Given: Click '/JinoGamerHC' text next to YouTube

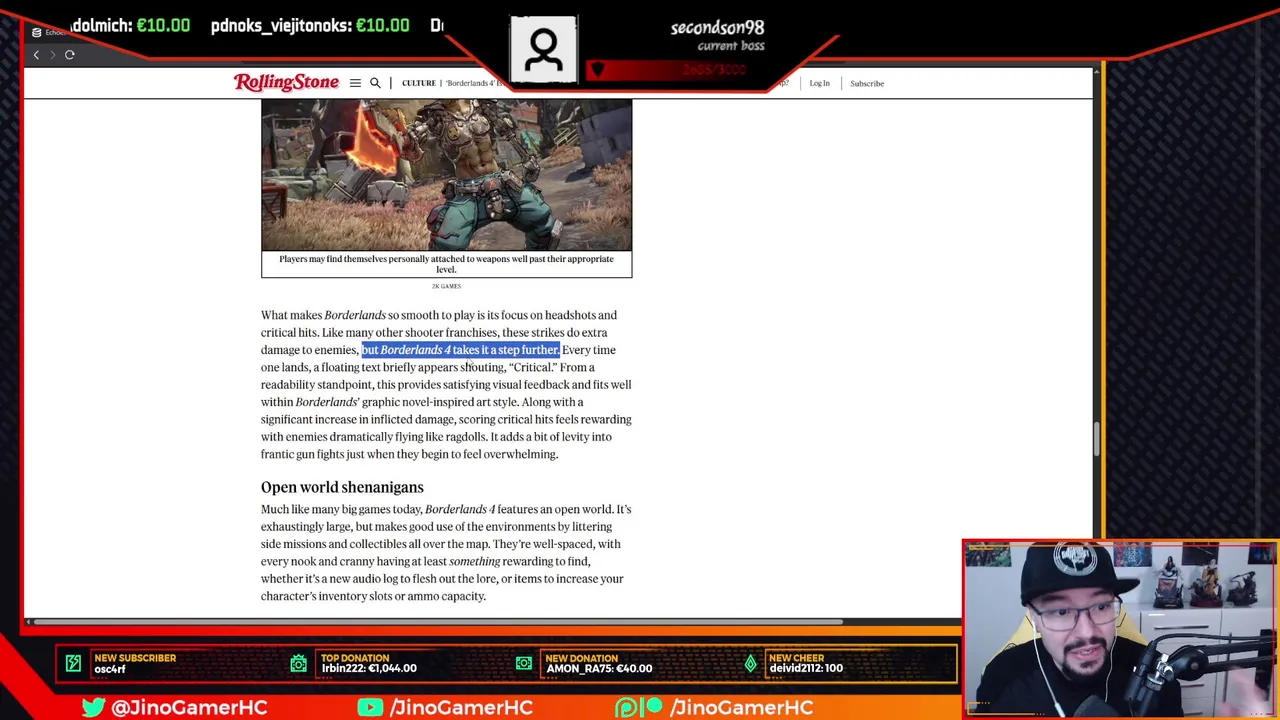Looking at the screenshot, I should point(461,707).
